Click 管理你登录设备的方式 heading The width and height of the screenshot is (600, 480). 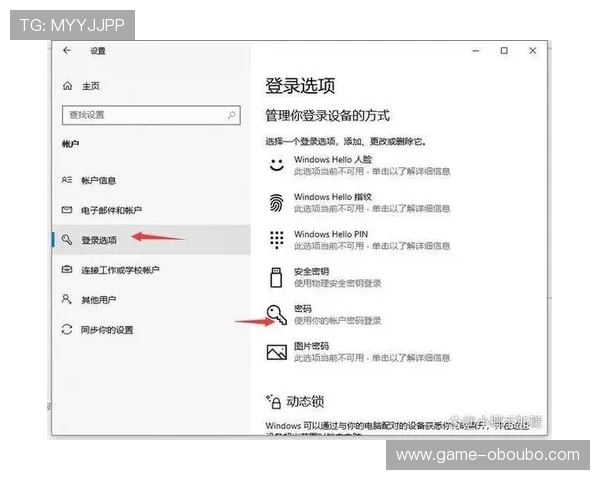coord(328,115)
